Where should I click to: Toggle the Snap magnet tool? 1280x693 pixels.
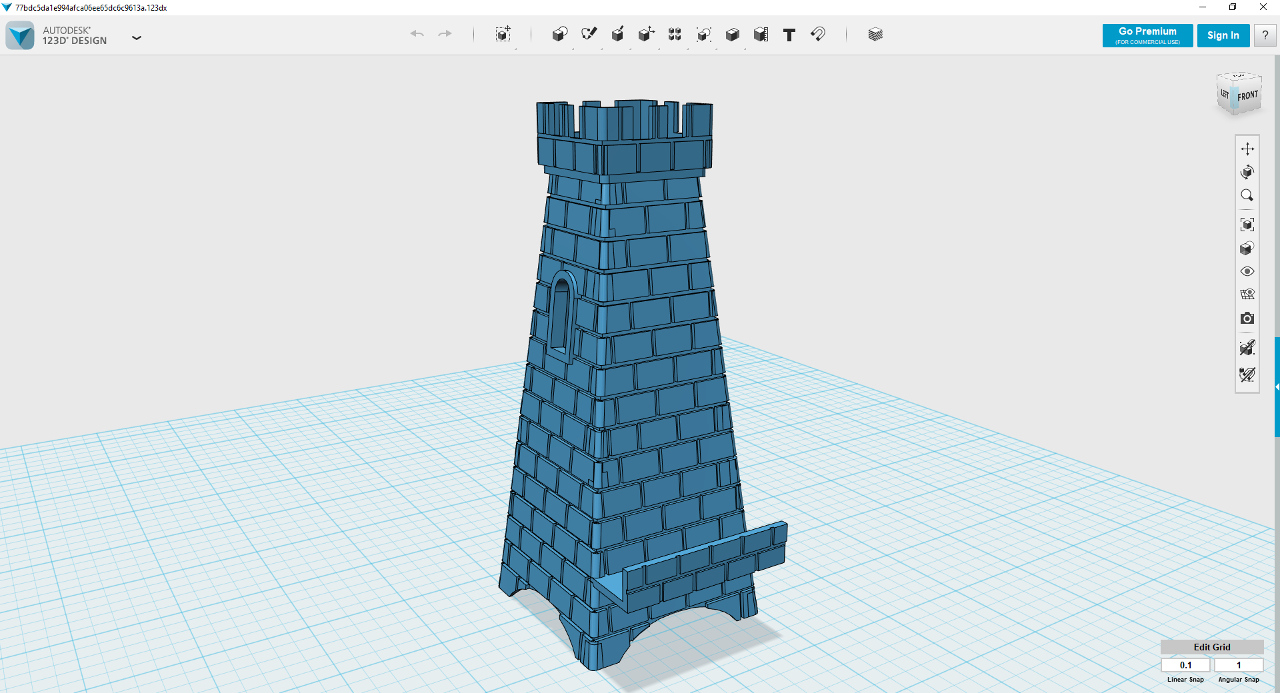tap(818, 34)
